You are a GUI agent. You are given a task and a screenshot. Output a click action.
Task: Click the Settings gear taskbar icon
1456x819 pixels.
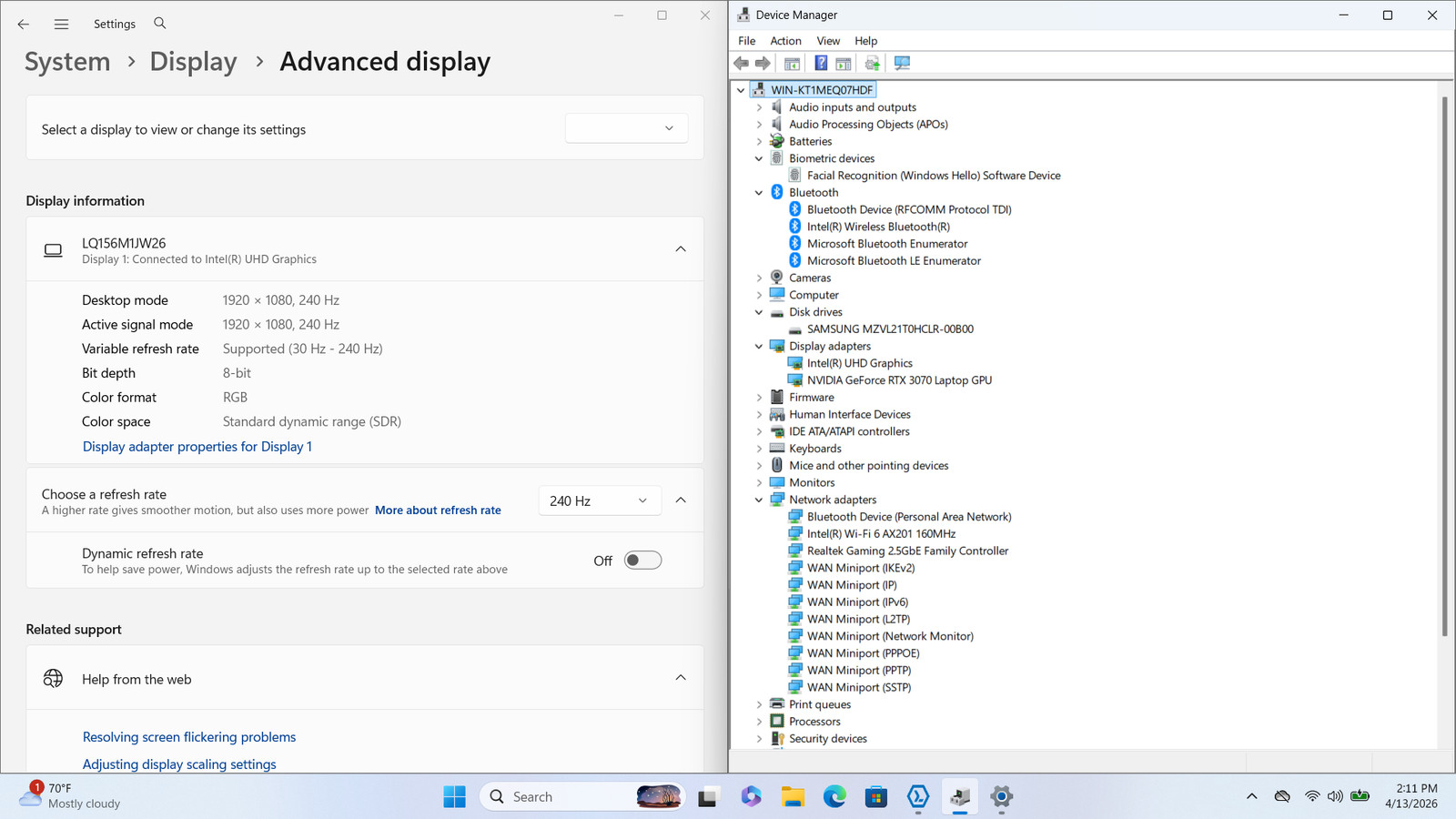pyautogui.click(x=1002, y=797)
